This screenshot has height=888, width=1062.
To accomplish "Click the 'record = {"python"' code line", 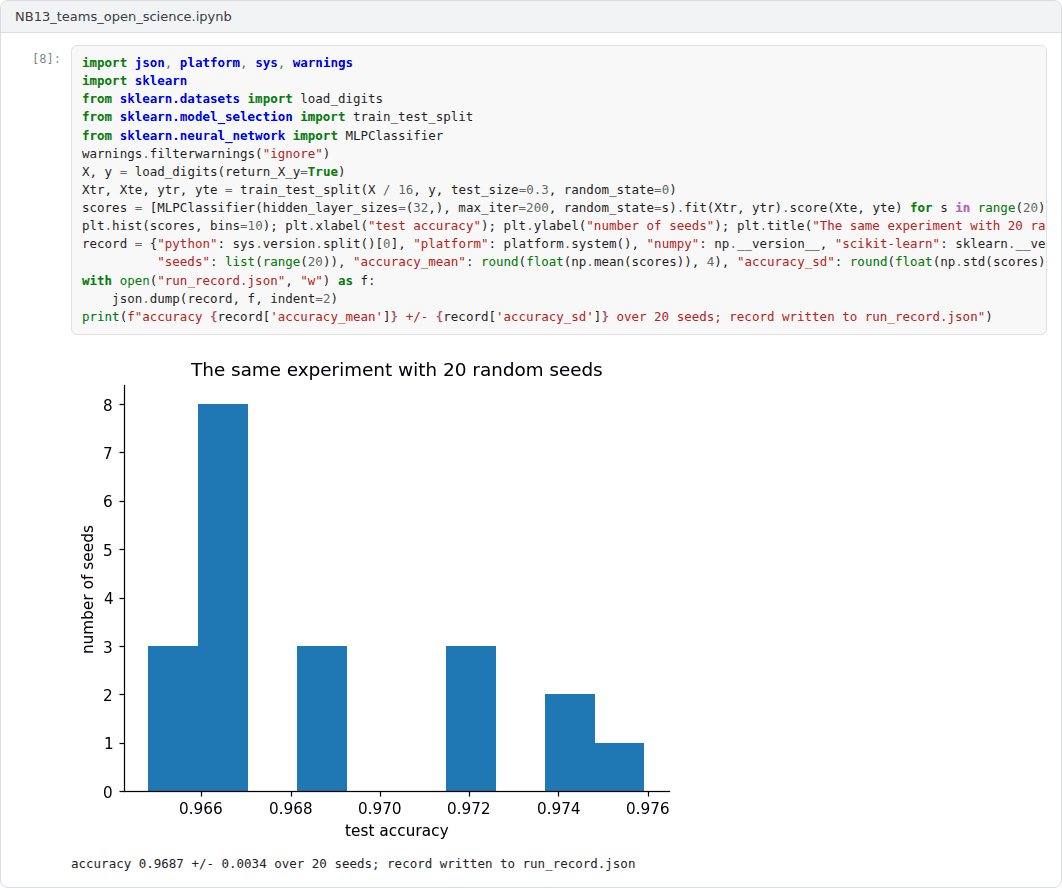I will [563, 244].
